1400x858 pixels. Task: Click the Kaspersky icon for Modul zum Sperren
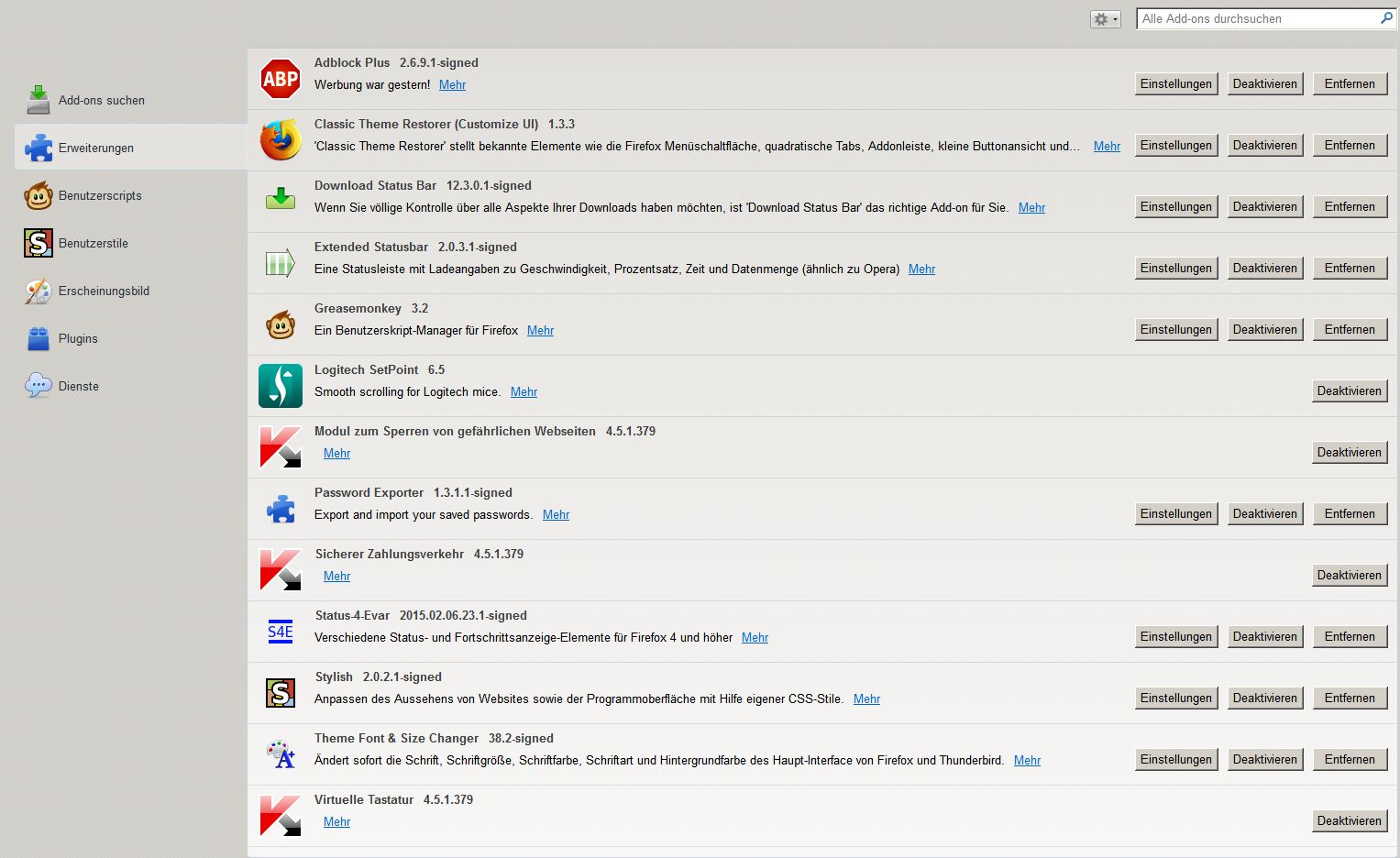281,447
